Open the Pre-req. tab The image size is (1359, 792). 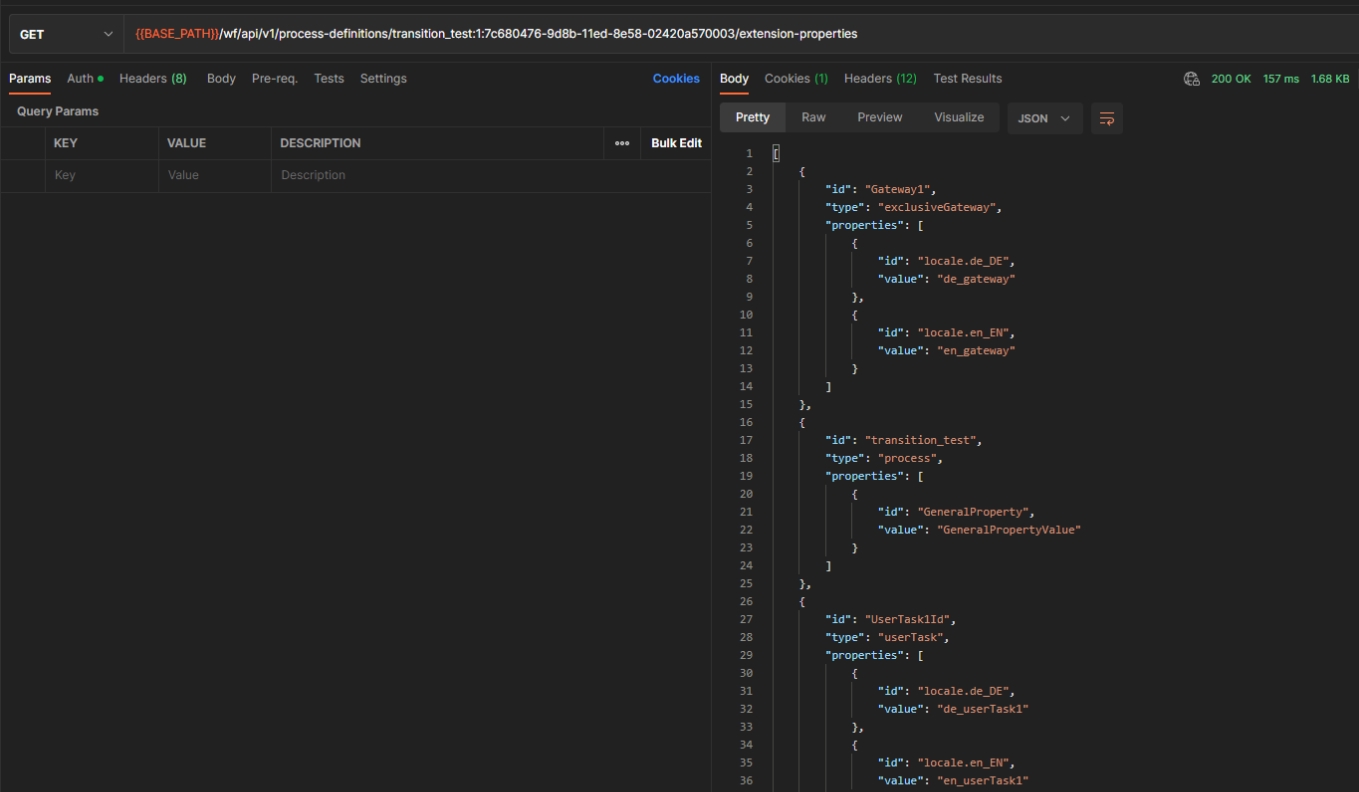pos(274,78)
